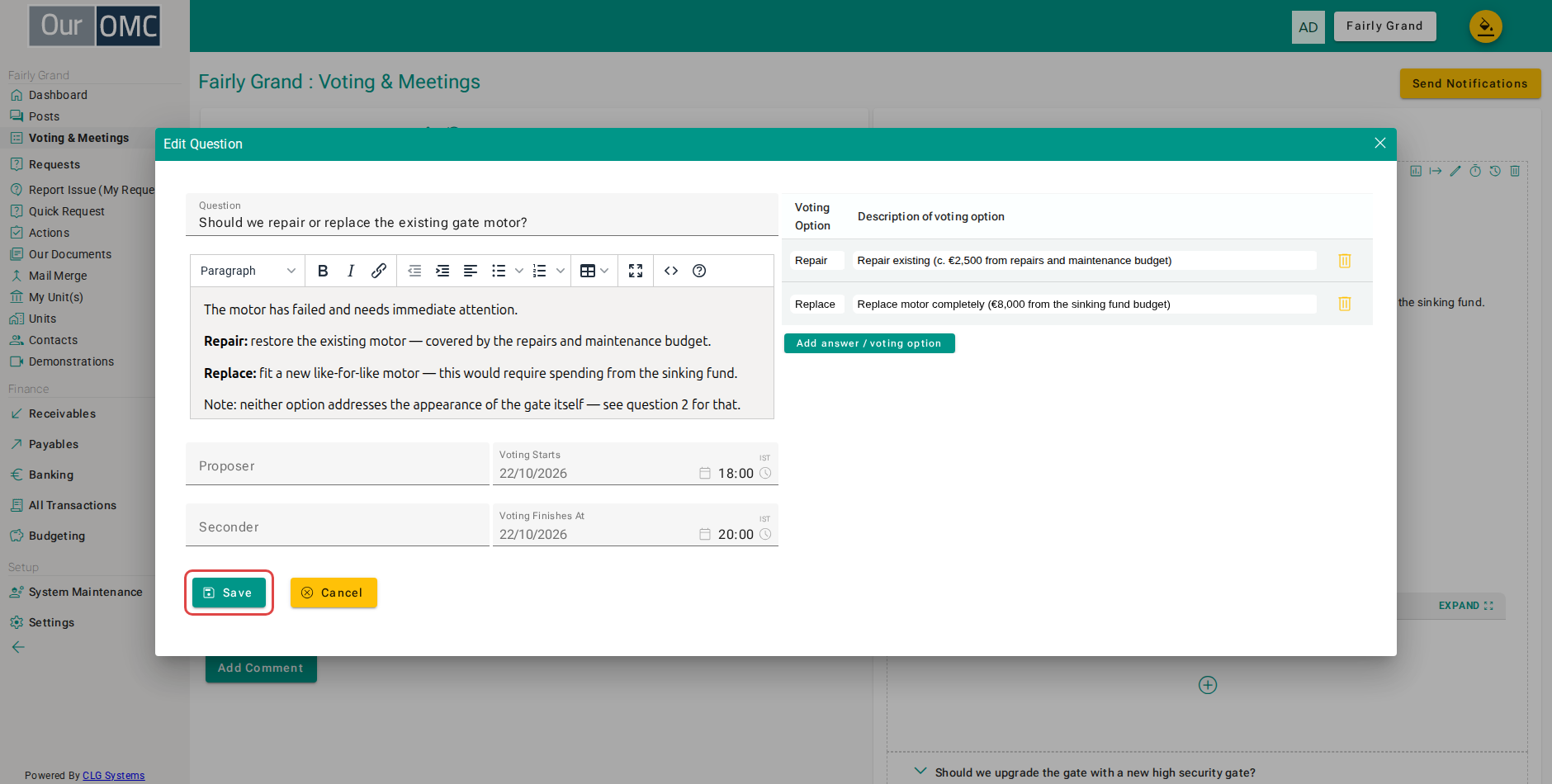The image size is (1552, 784).
Task: Expand the table insert dropdown
Action: tap(604, 271)
